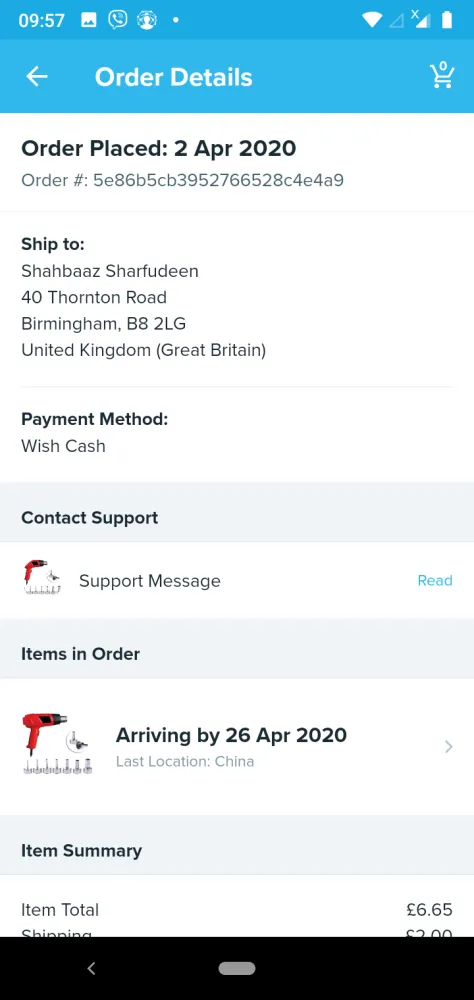Tap the home gesture pill
This screenshot has height=1000, width=474.
click(237, 968)
